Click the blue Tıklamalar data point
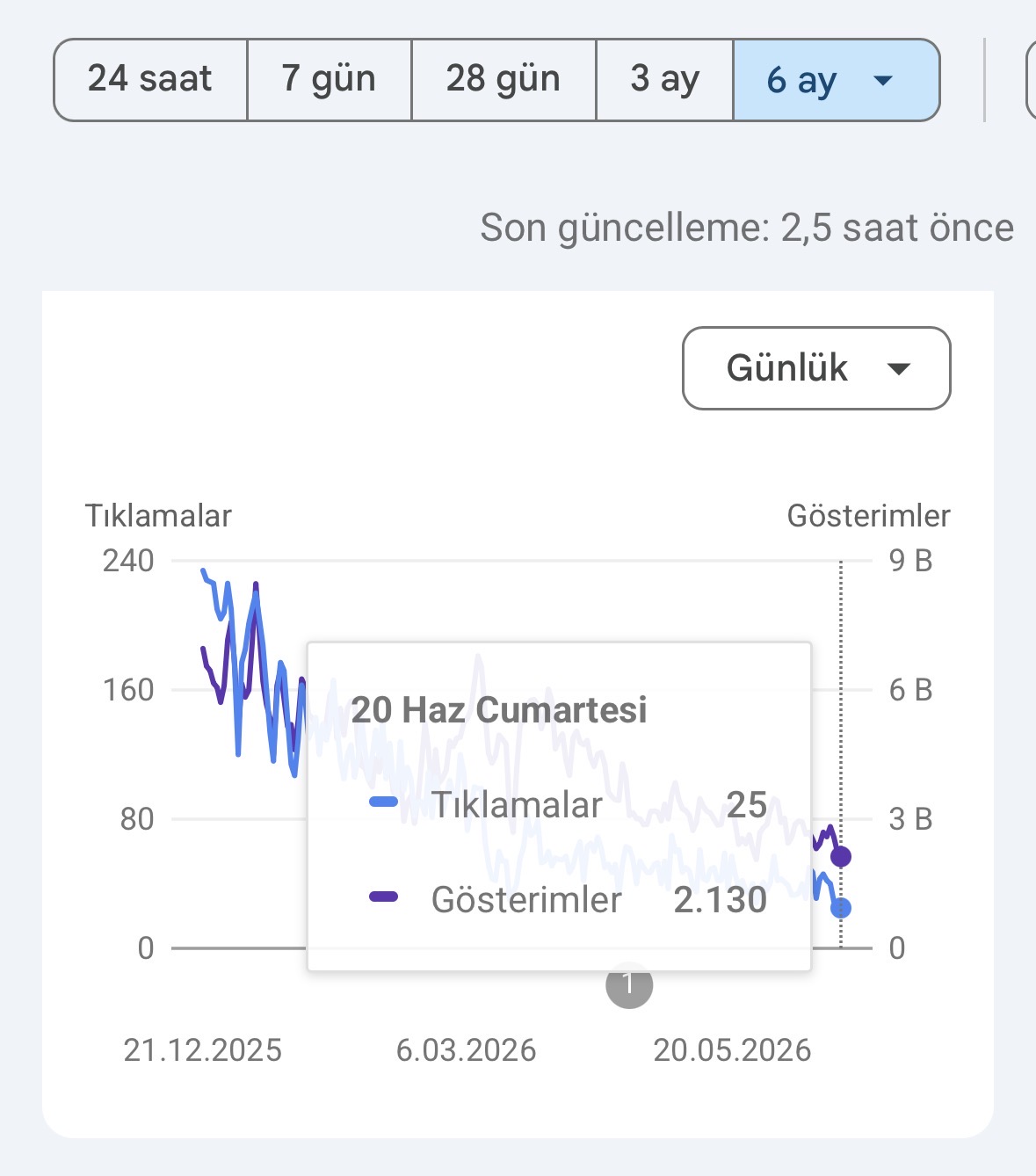 (x=841, y=908)
